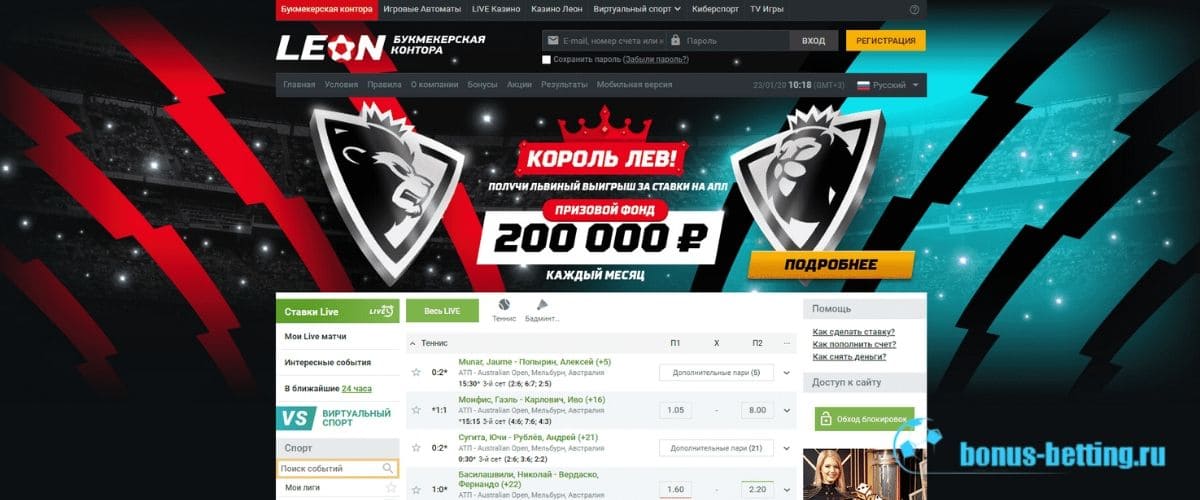Click the tennis ball sport filter icon

(504, 304)
